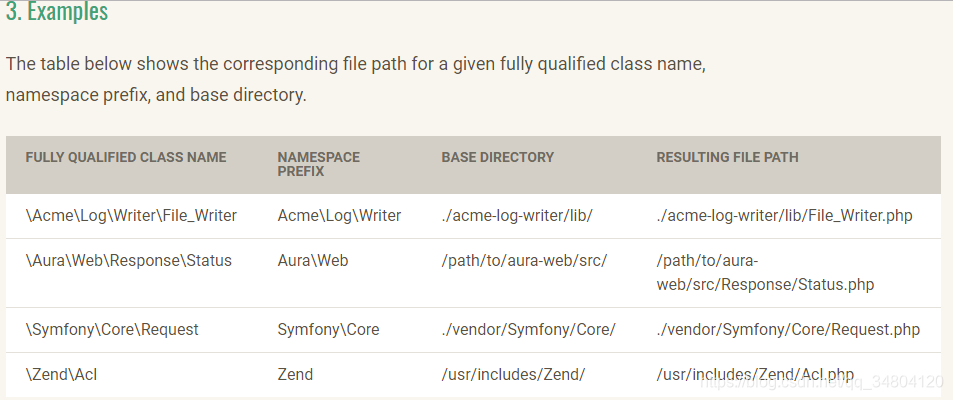This screenshot has width=953, height=400.
Task: Click the ./vendor/Symfony/Core/Request.php file path
Action: [x=788, y=329]
